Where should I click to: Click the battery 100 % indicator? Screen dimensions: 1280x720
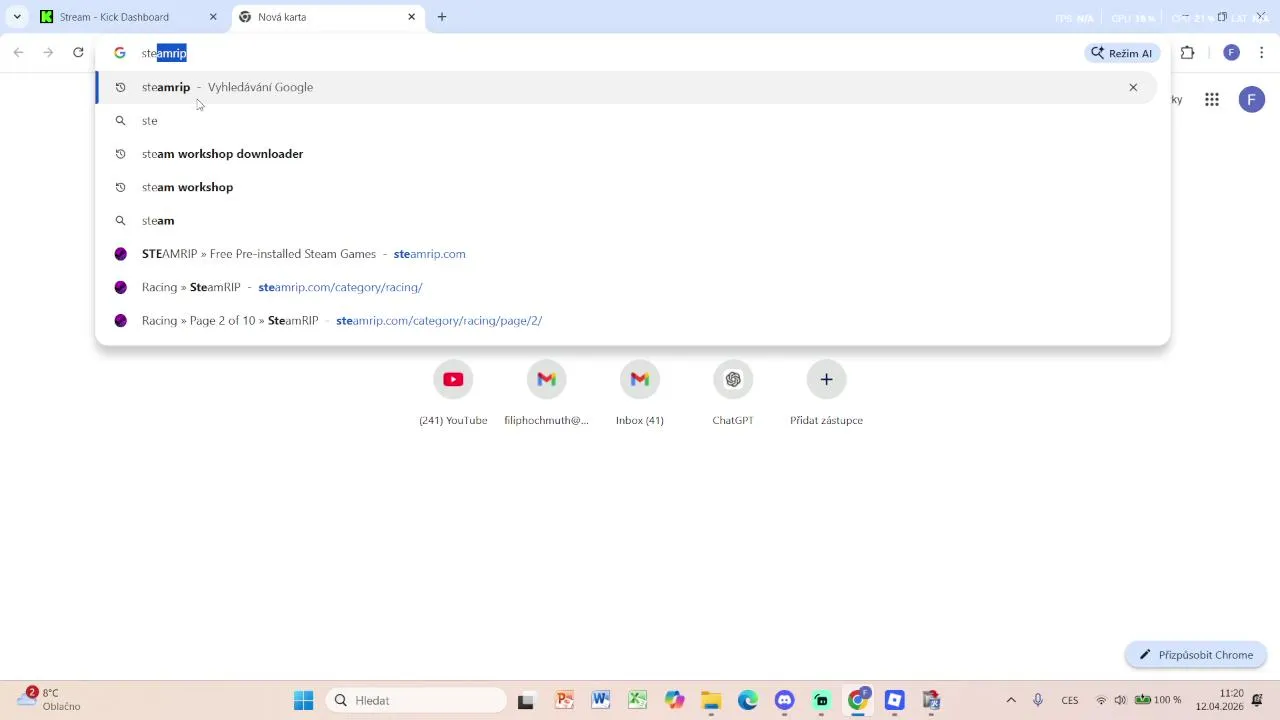(x=1157, y=700)
